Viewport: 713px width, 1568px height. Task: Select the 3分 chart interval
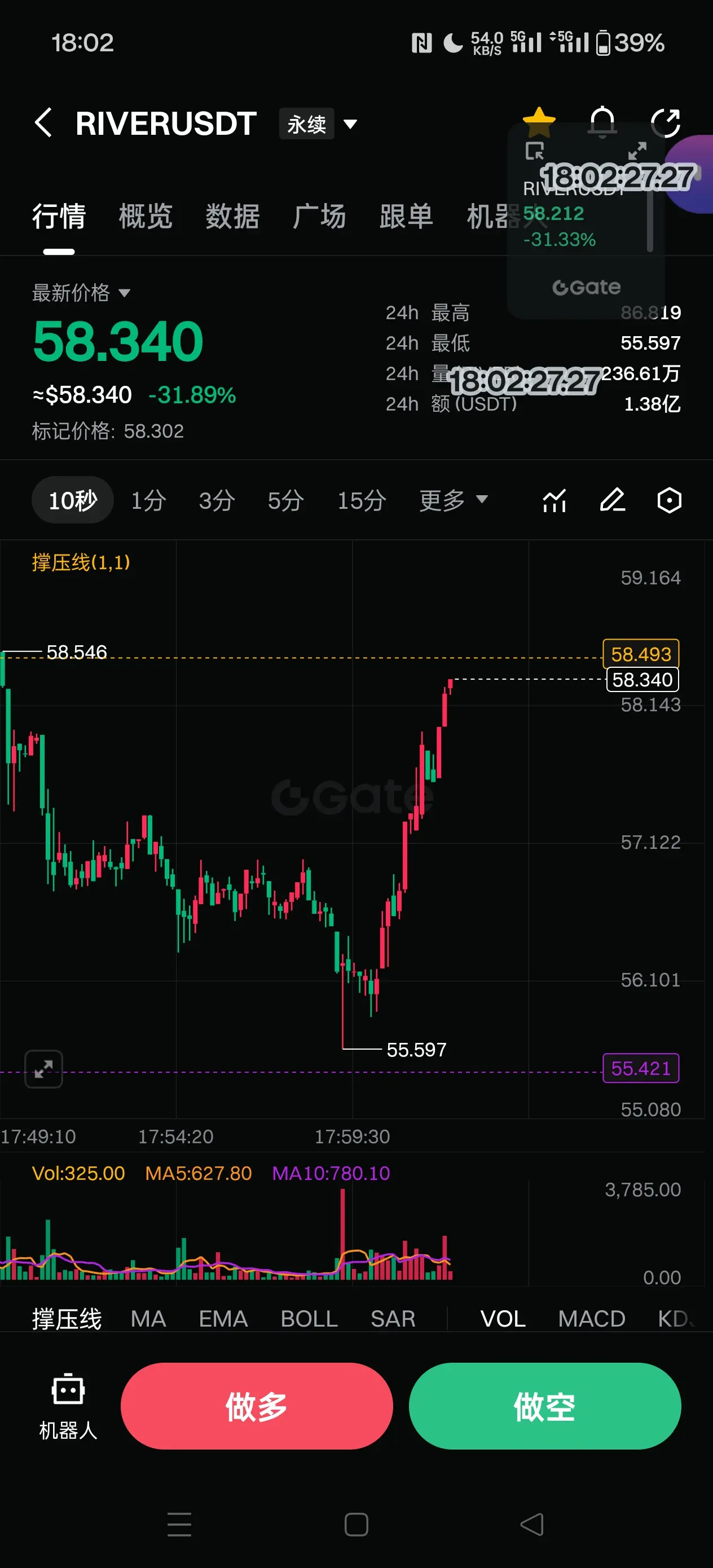click(x=217, y=500)
